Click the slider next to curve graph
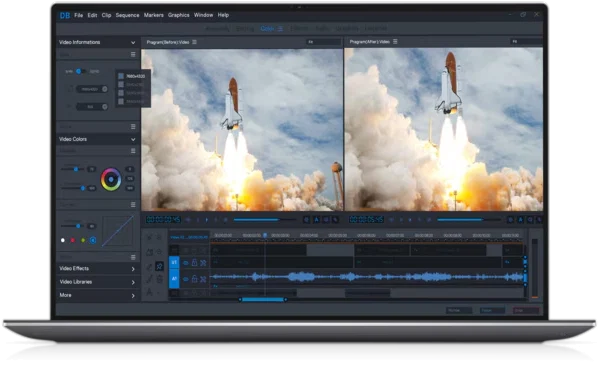The height and width of the screenshot is (367, 599). pyautogui.click(x=72, y=226)
